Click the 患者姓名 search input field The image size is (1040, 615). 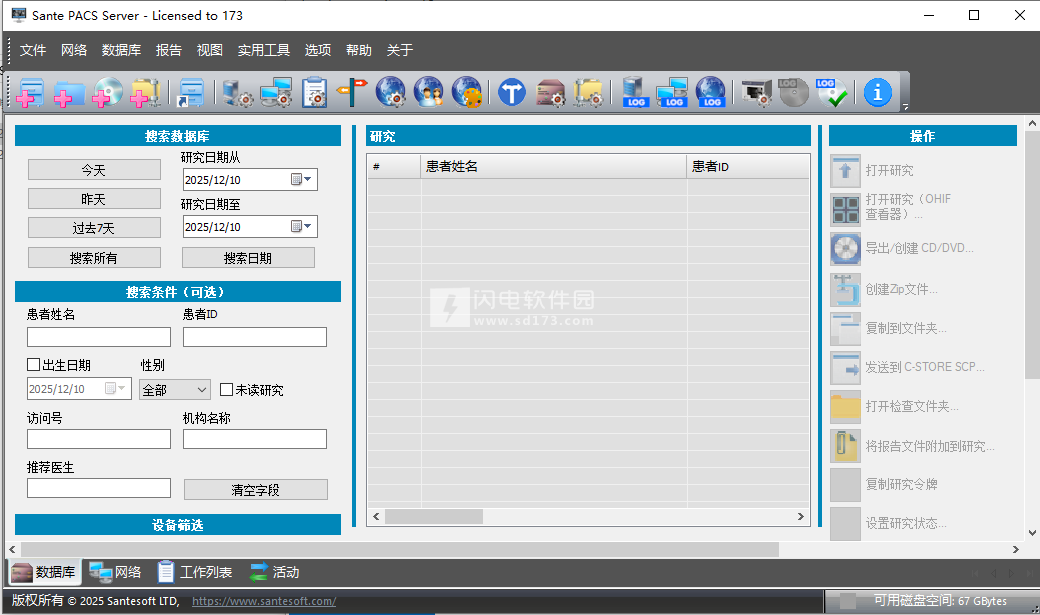tap(99, 337)
